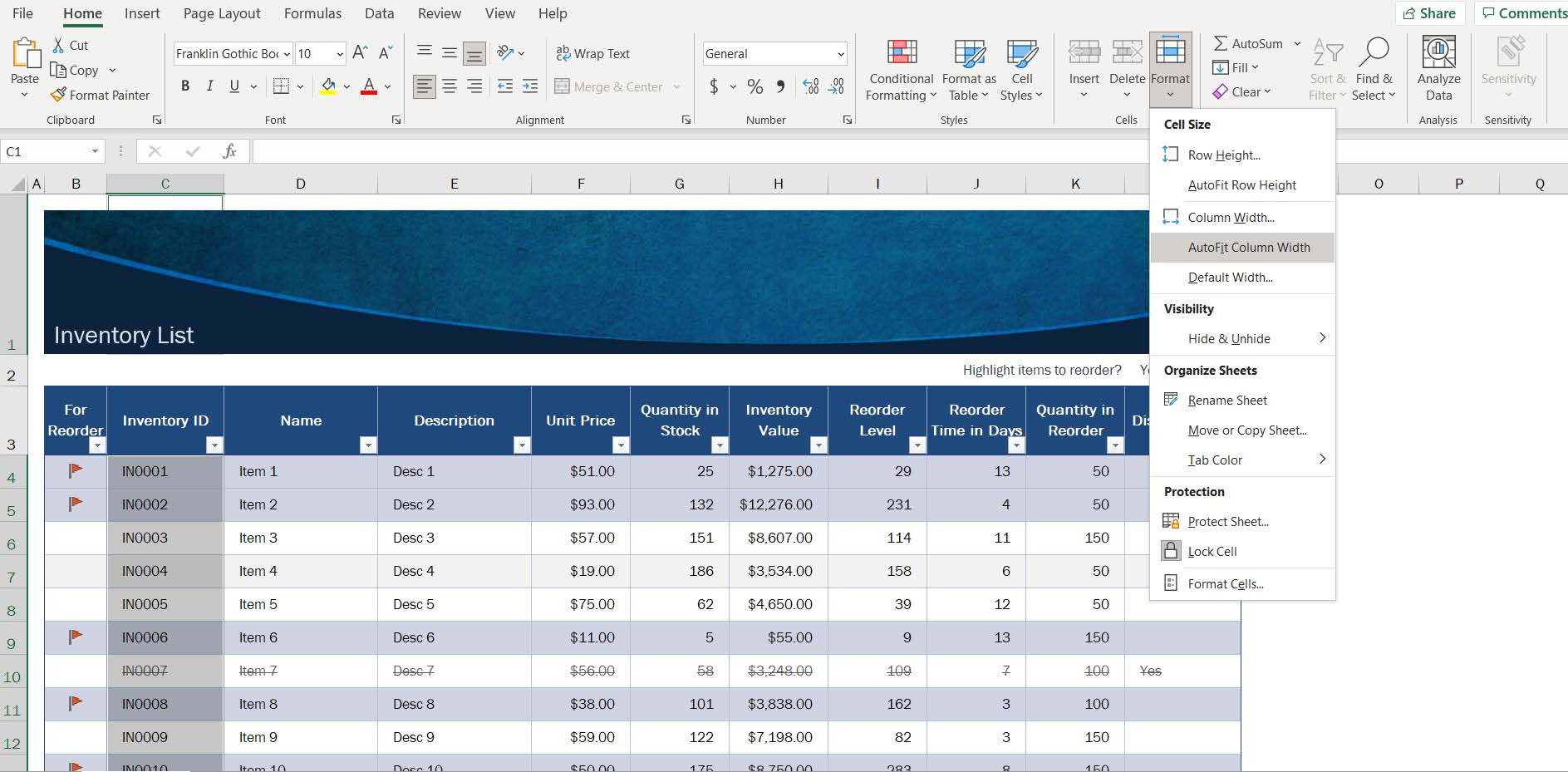Click the Share button
1568x772 pixels.
(1429, 13)
